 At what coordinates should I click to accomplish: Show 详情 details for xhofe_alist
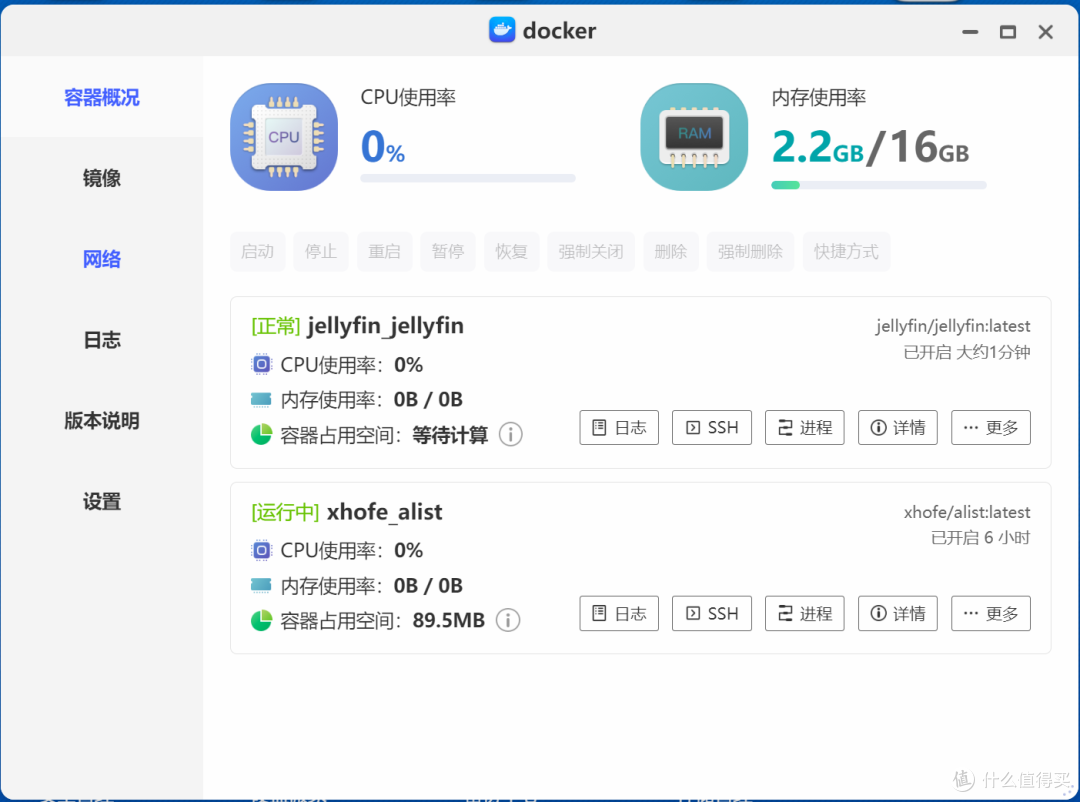click(897, 613)
